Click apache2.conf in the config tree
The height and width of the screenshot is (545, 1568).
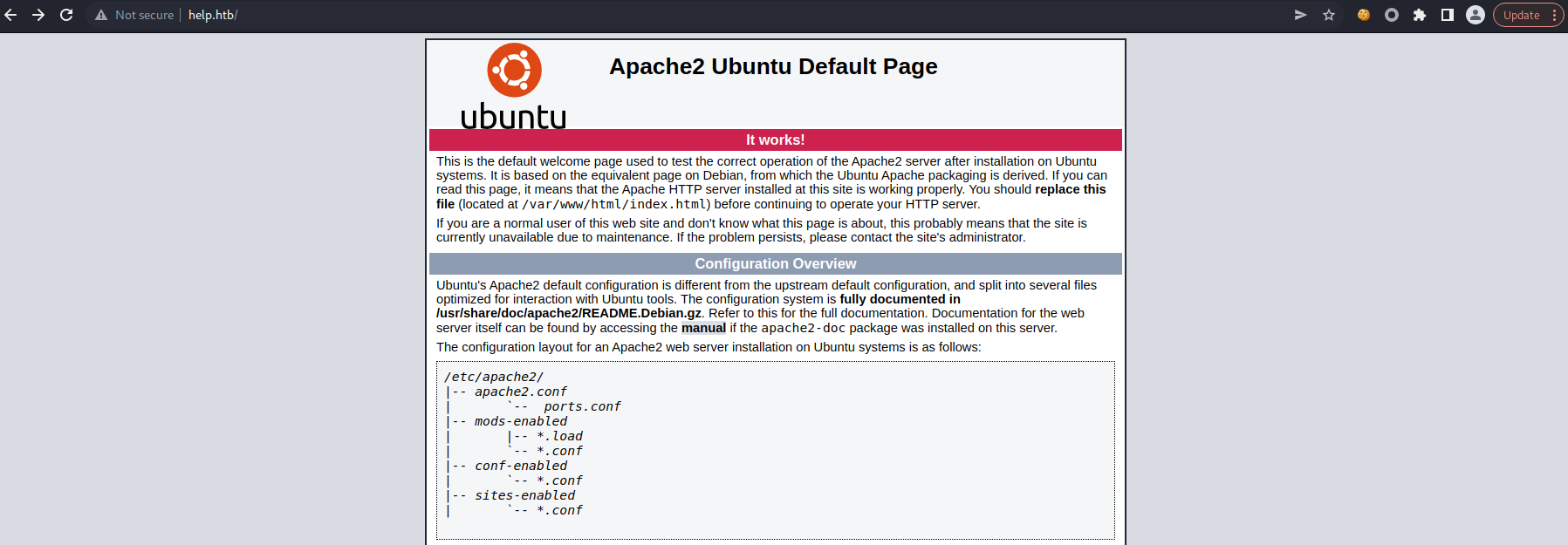[x=521, y=392]
